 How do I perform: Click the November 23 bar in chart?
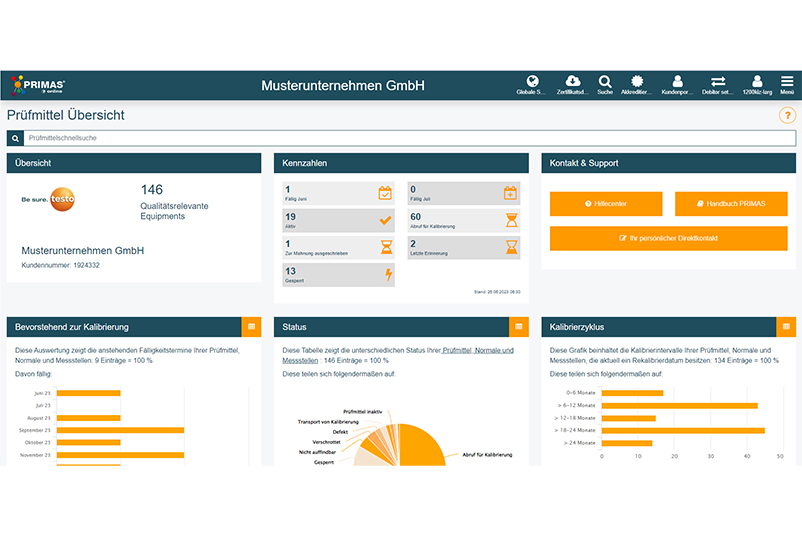tap(120, 455)
